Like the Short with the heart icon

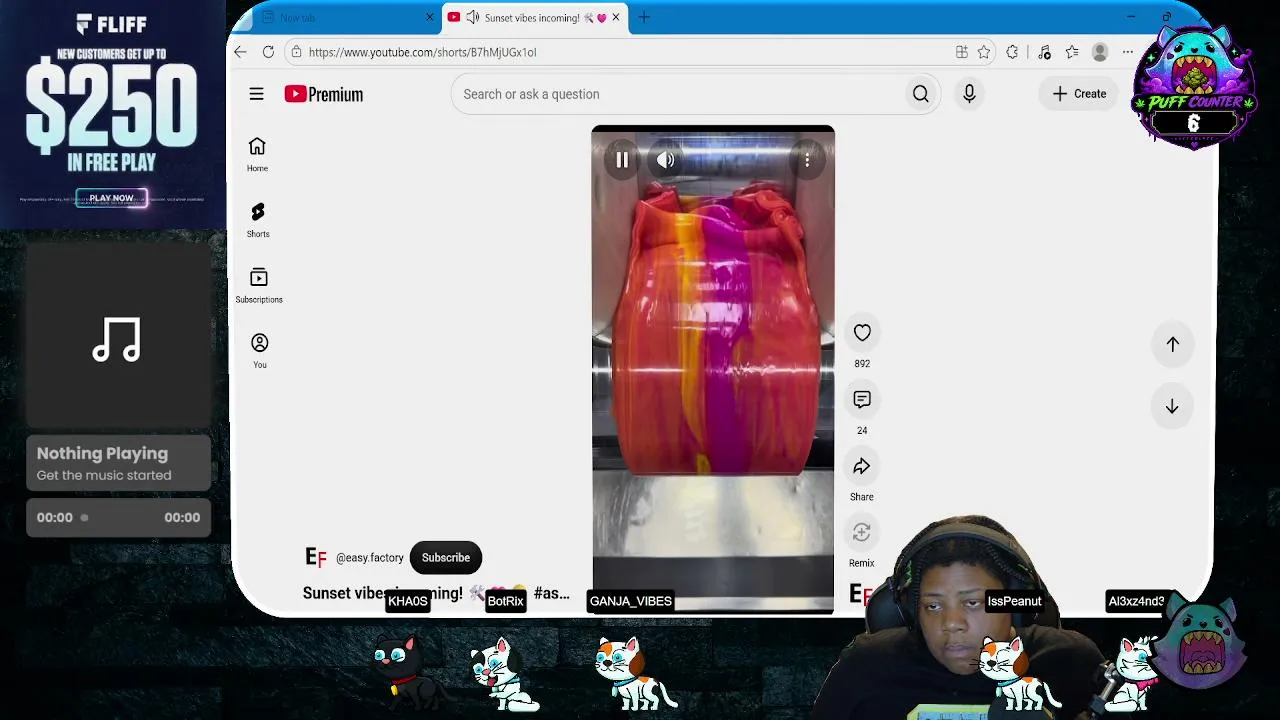coord(862,333)
